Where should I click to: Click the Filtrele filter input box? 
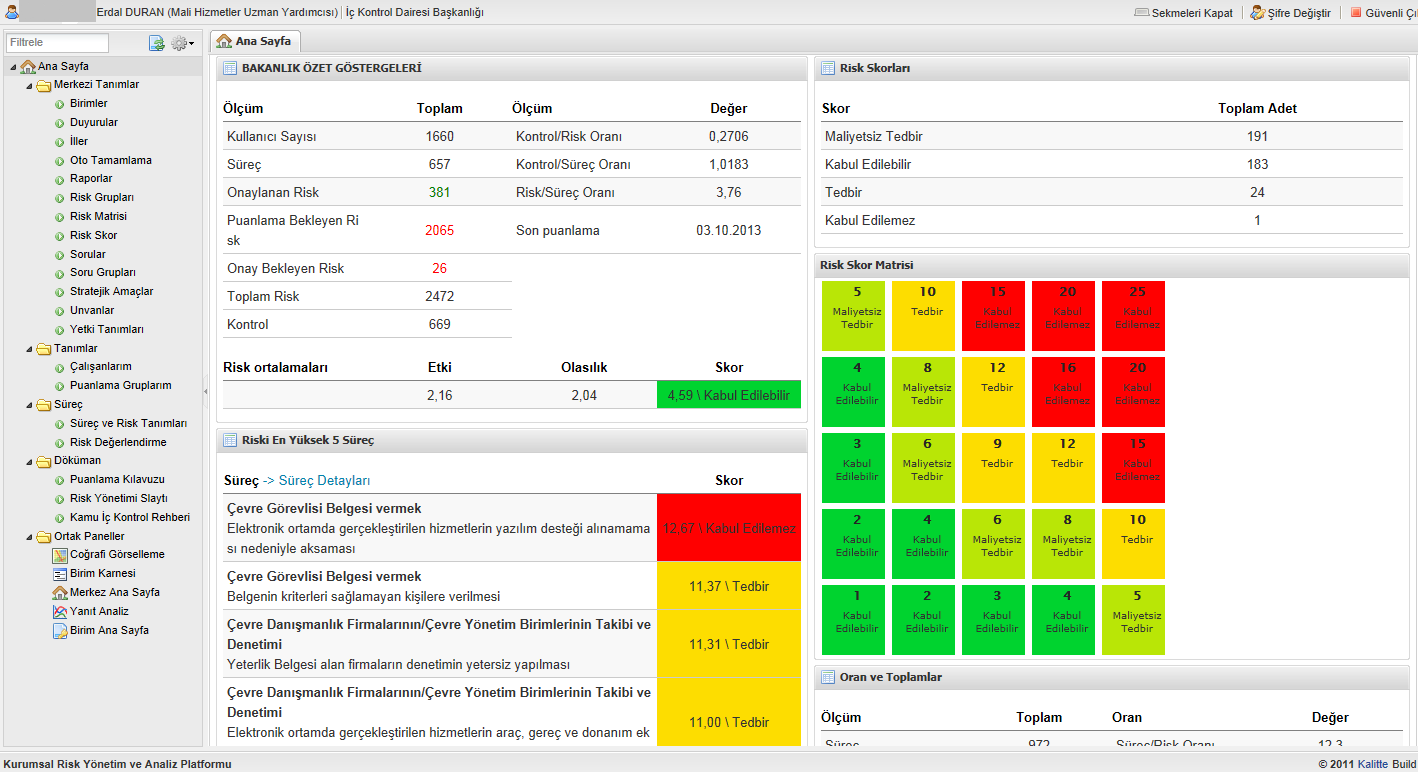tap(57, 43)
